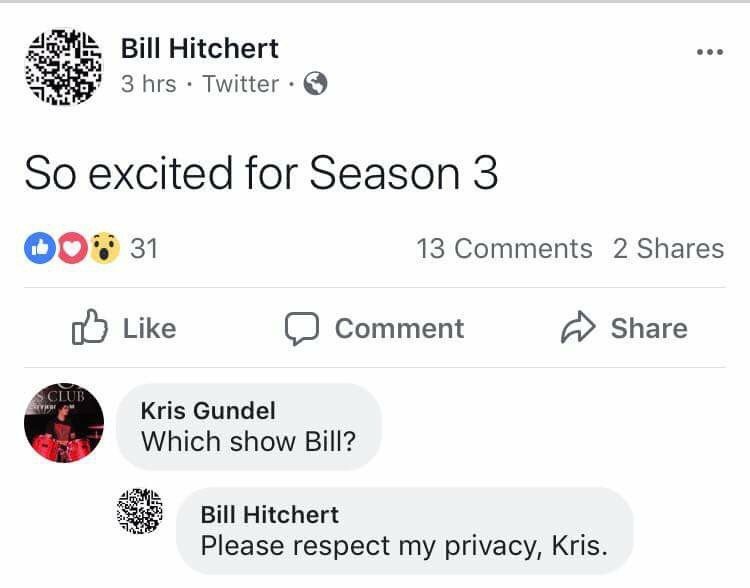Click the Twitter source link
This screenshot has width=750, height=588.
[x=240, y=84]
